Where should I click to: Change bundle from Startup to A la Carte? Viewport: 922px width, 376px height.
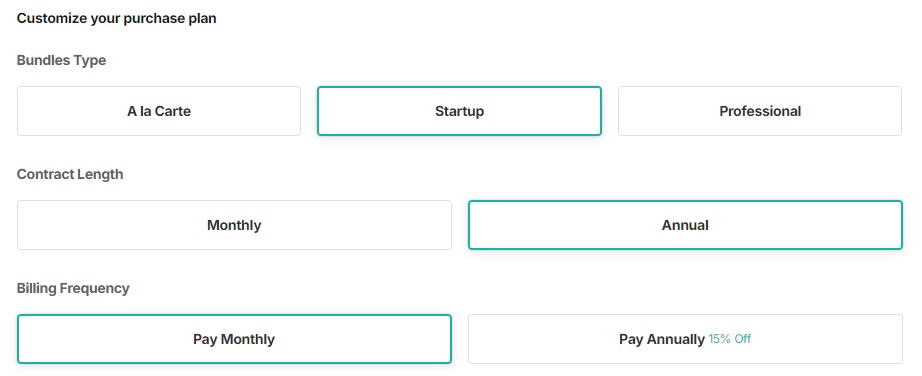point(159,111)
